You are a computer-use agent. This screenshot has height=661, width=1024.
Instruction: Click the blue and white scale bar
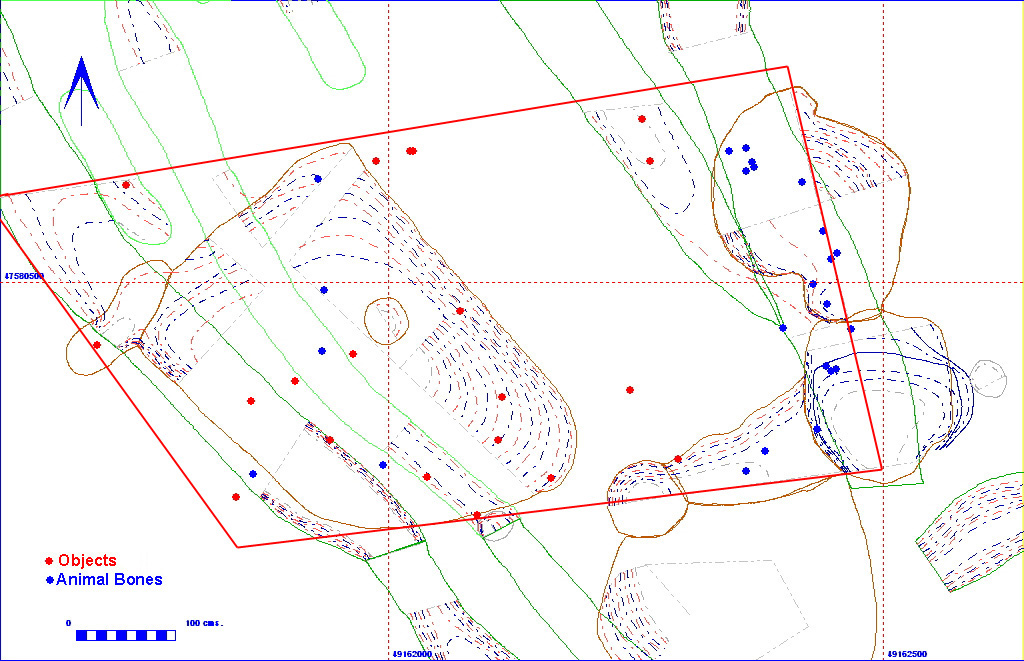126,635
